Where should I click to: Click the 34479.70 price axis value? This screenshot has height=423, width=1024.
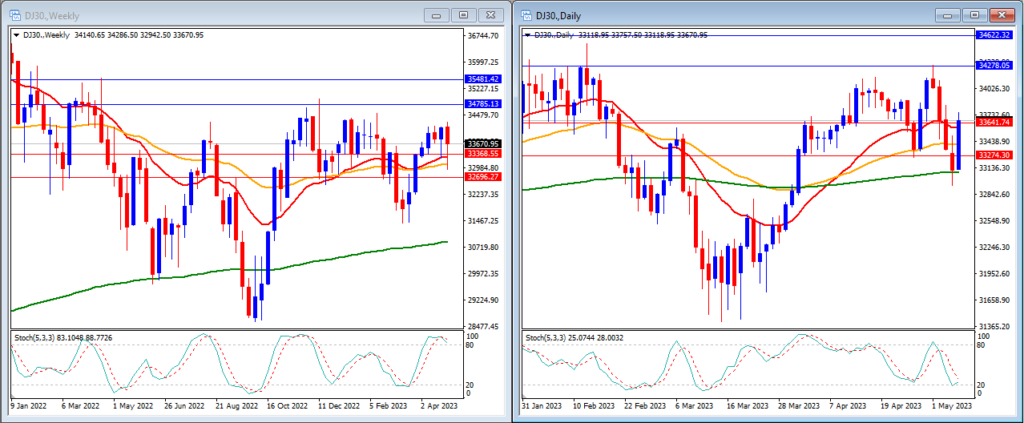pos(484,115)
